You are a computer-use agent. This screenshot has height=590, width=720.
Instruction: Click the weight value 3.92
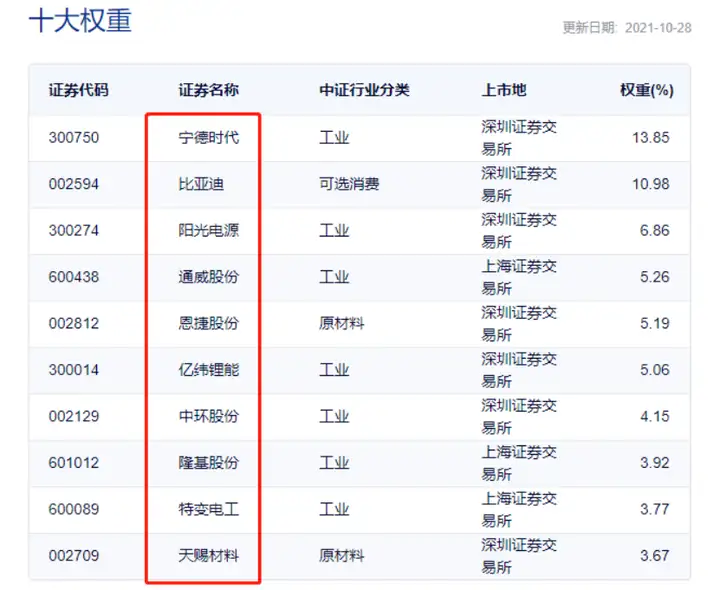point(655,463)
